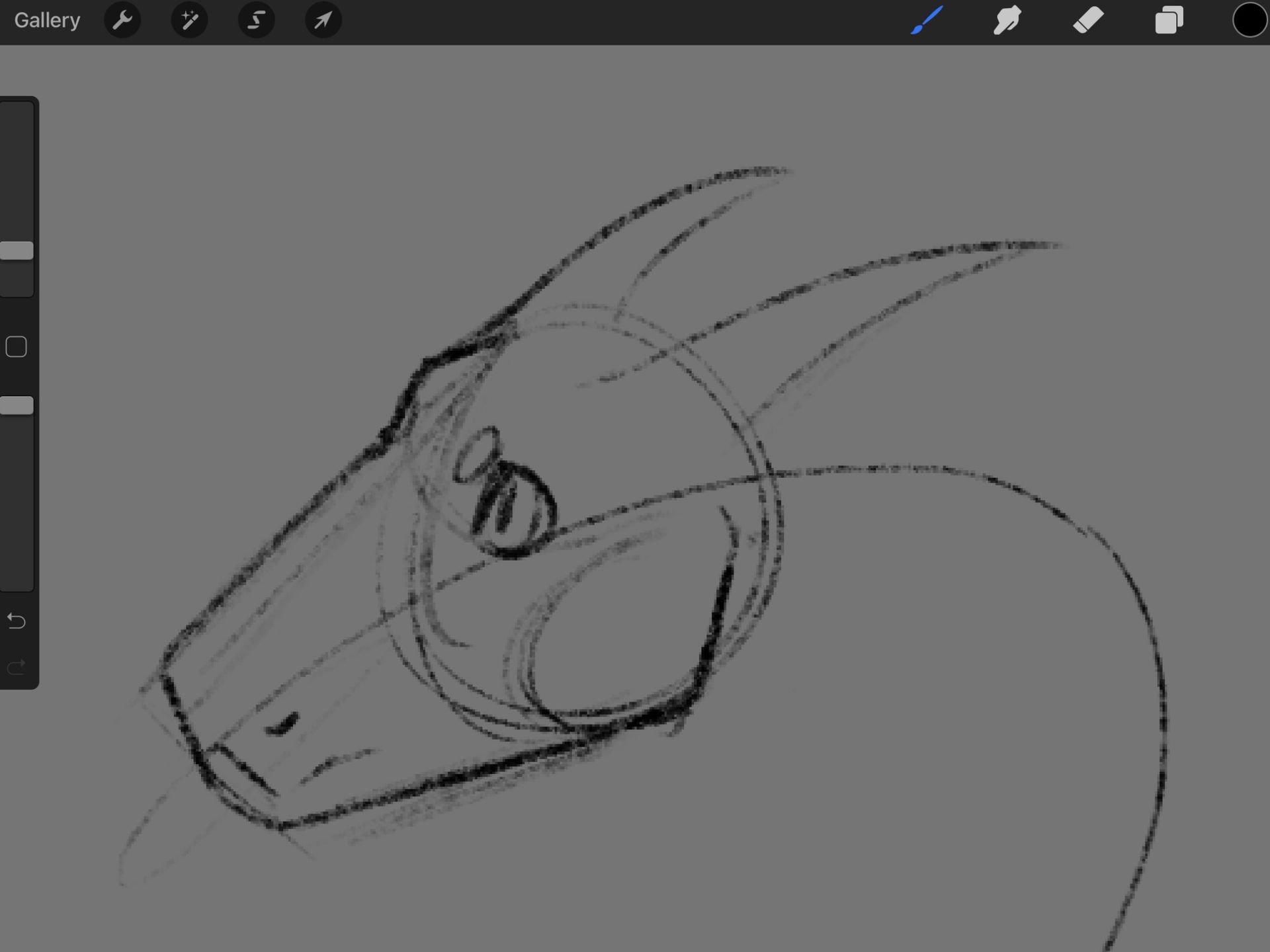The image size is (1270, 952).
Task: Redo the last undone stroke
Action: (16, 666)
